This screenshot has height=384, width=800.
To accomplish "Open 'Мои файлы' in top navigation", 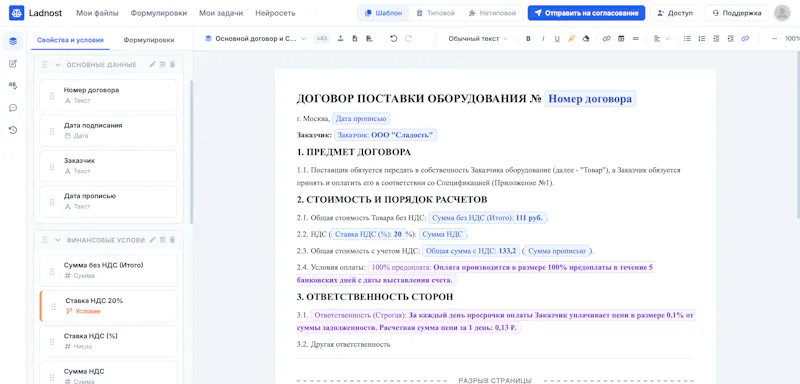I will click(x=97, y=13).
